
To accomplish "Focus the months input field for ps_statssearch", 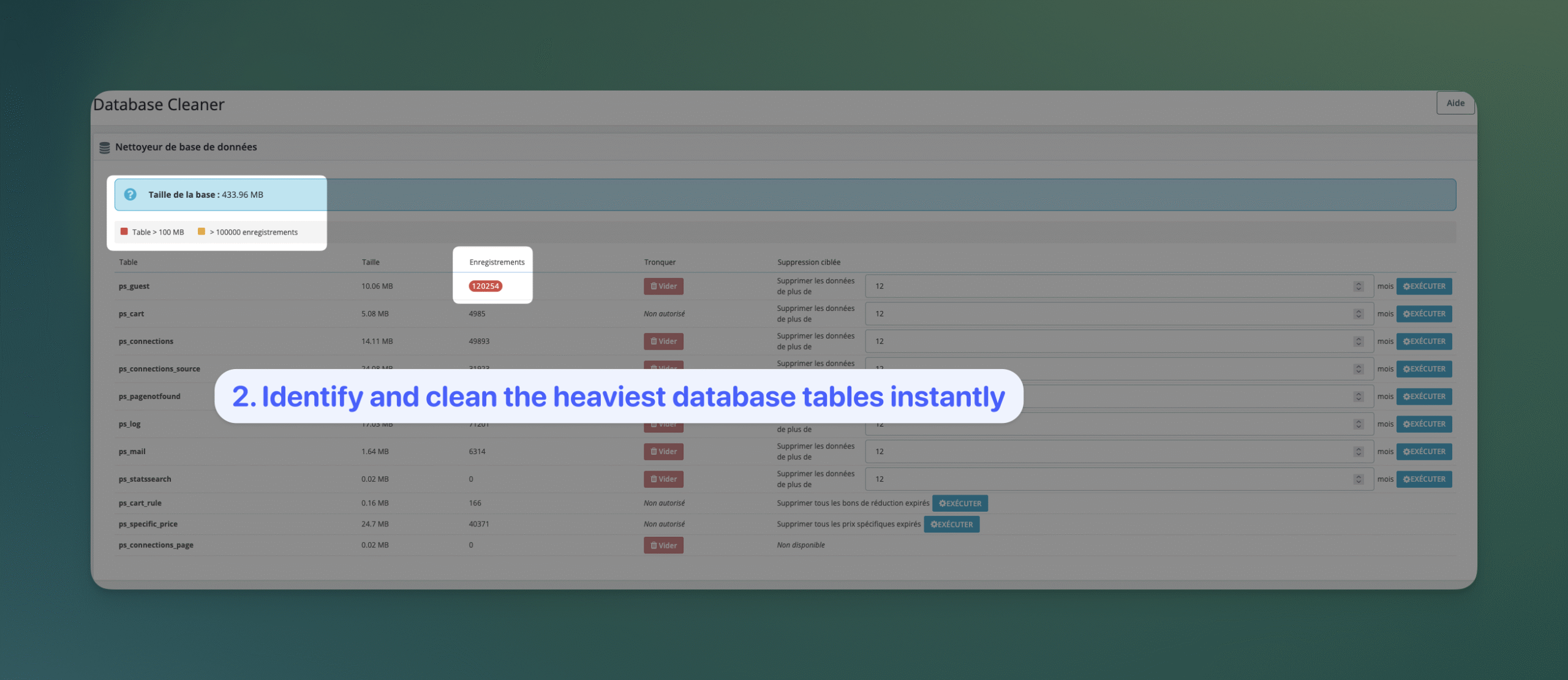I will coord(1102,479).
